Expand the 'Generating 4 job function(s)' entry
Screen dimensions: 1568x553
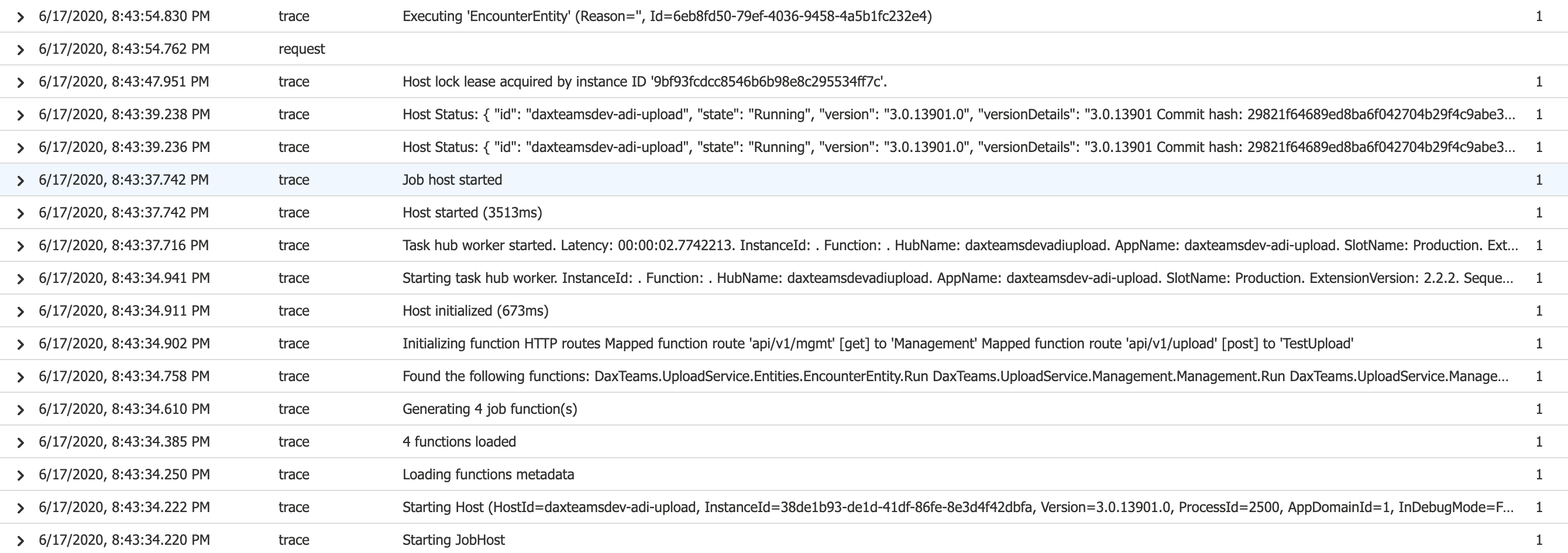pyautogui.click(x=21, y=409)
